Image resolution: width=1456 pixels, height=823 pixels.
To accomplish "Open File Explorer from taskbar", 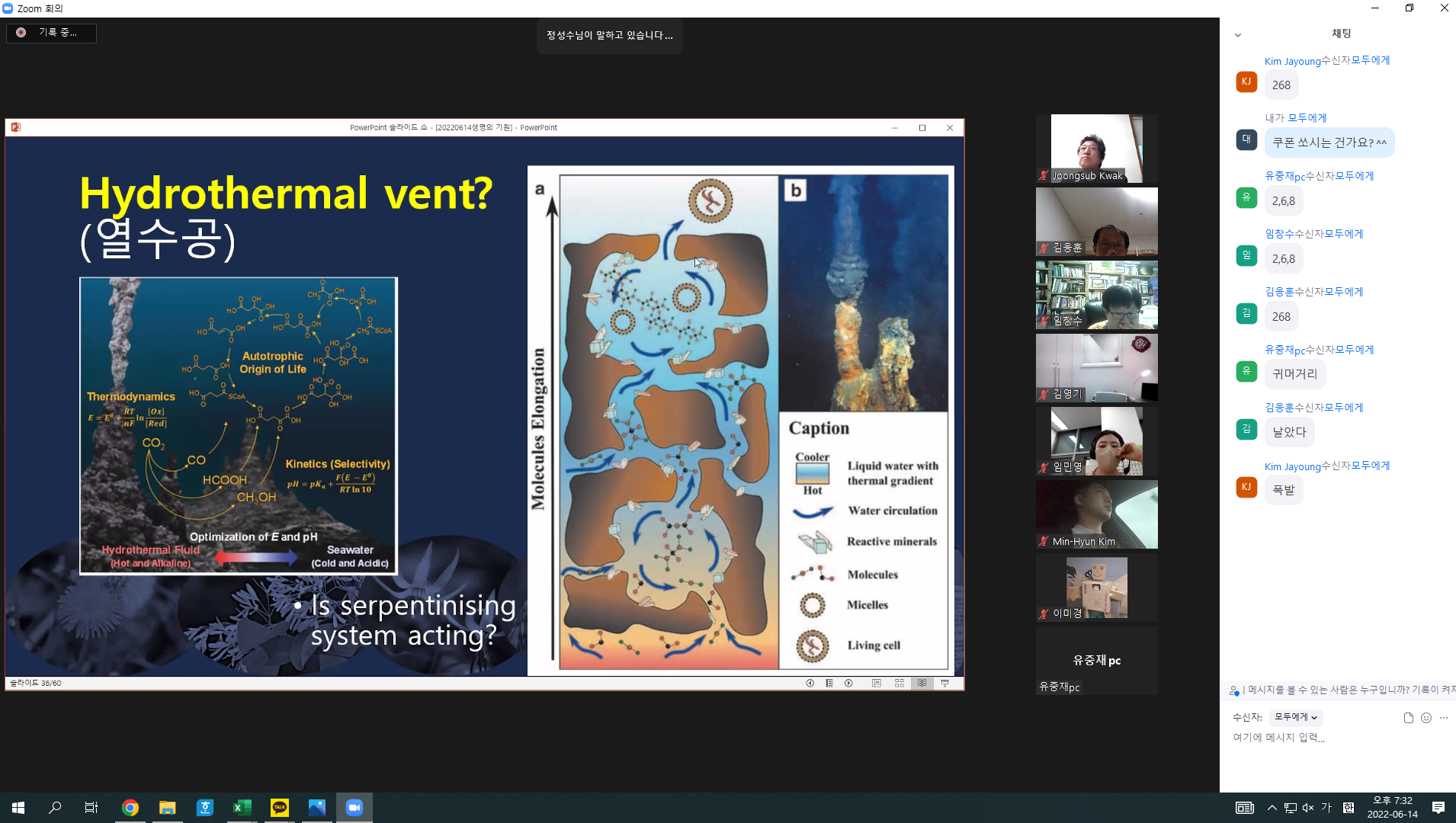I will point(168,808).
